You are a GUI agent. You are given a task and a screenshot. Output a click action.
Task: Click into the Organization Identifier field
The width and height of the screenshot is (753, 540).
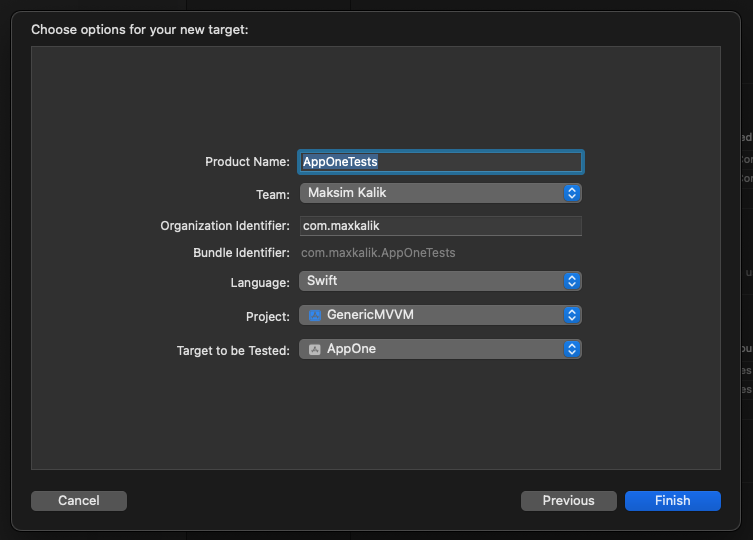pyautogui.click(x=440, y=226)
